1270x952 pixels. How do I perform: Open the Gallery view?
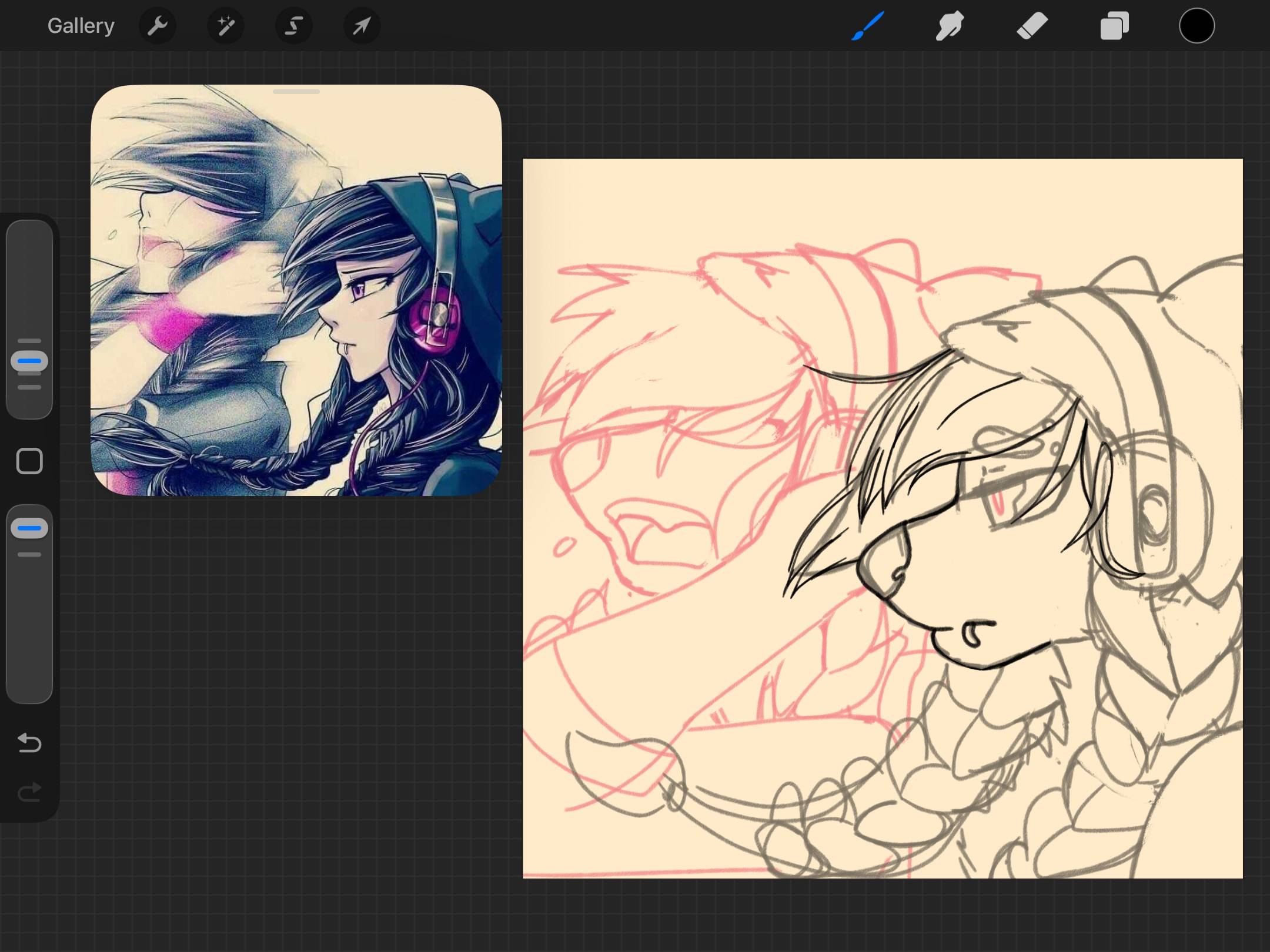tap(81, 26)
